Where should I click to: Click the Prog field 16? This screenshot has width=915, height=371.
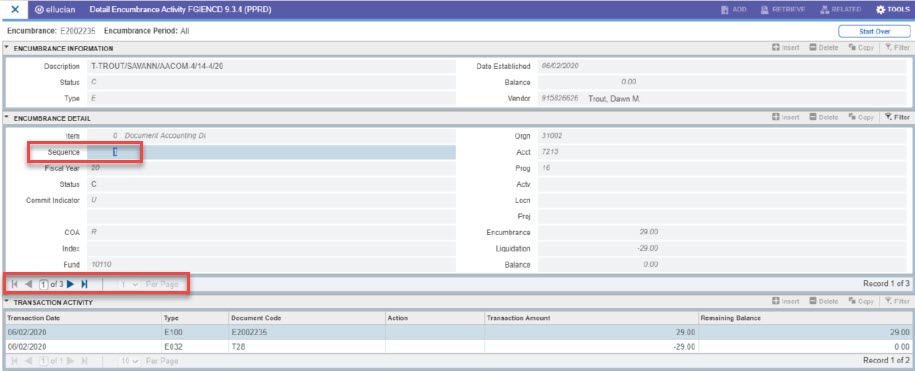pos(723,168)
